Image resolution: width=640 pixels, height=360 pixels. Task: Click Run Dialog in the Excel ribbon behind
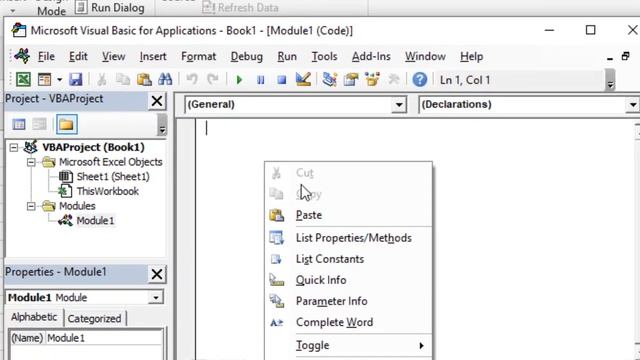click(x=110, y=7)
